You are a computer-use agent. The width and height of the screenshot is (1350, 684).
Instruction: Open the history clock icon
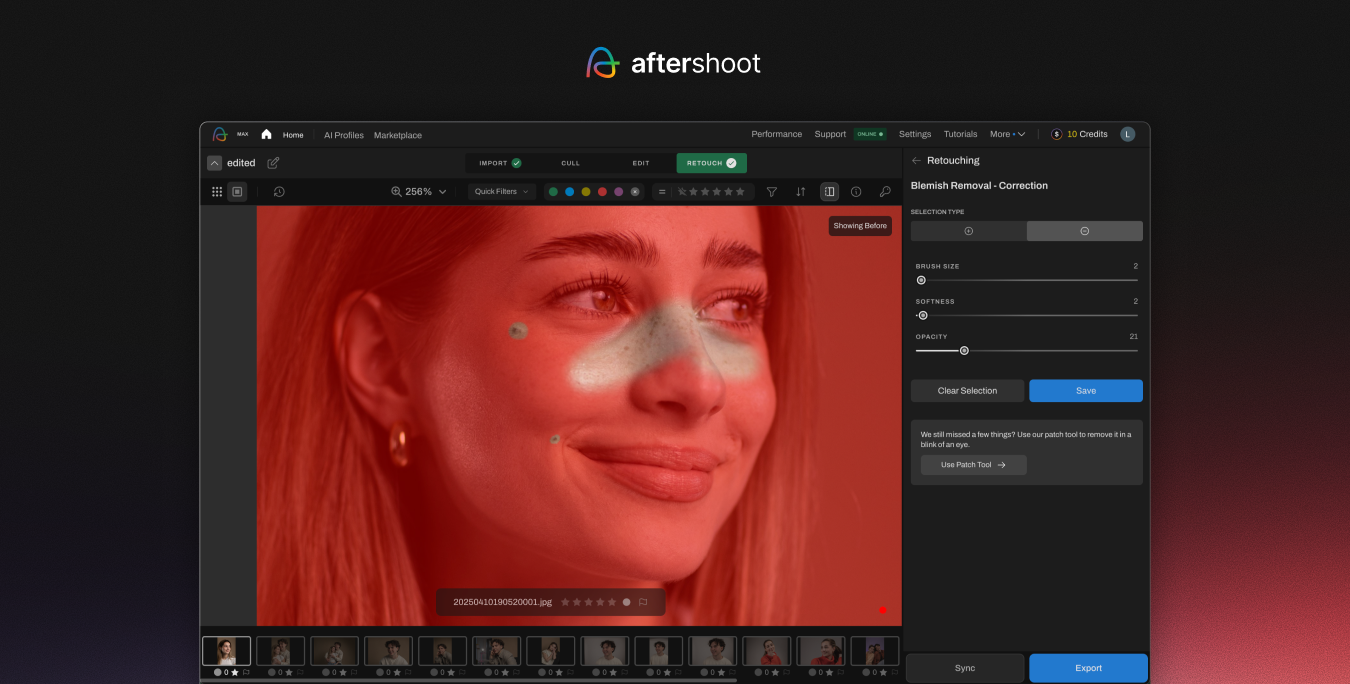point(279,192)
